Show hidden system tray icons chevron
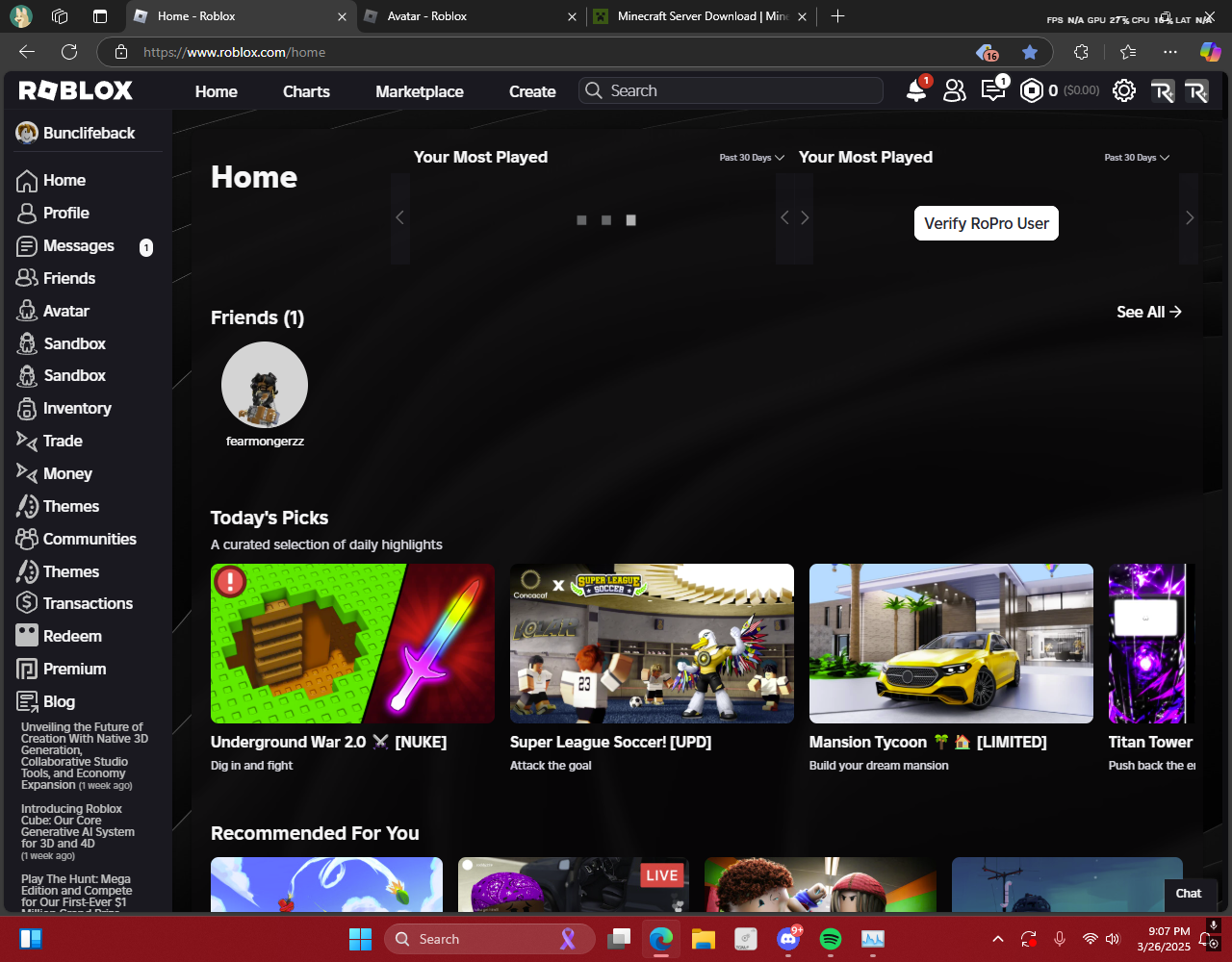The width and height of the screenshot is (1232, 962). (998, 939)
